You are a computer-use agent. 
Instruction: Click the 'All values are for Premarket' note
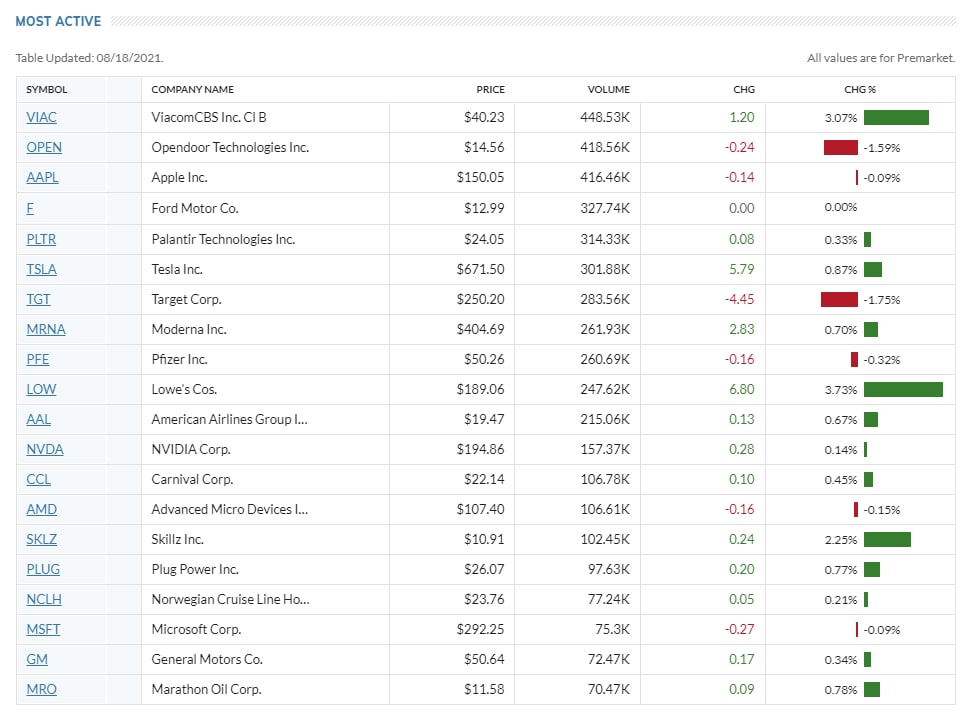881,58
